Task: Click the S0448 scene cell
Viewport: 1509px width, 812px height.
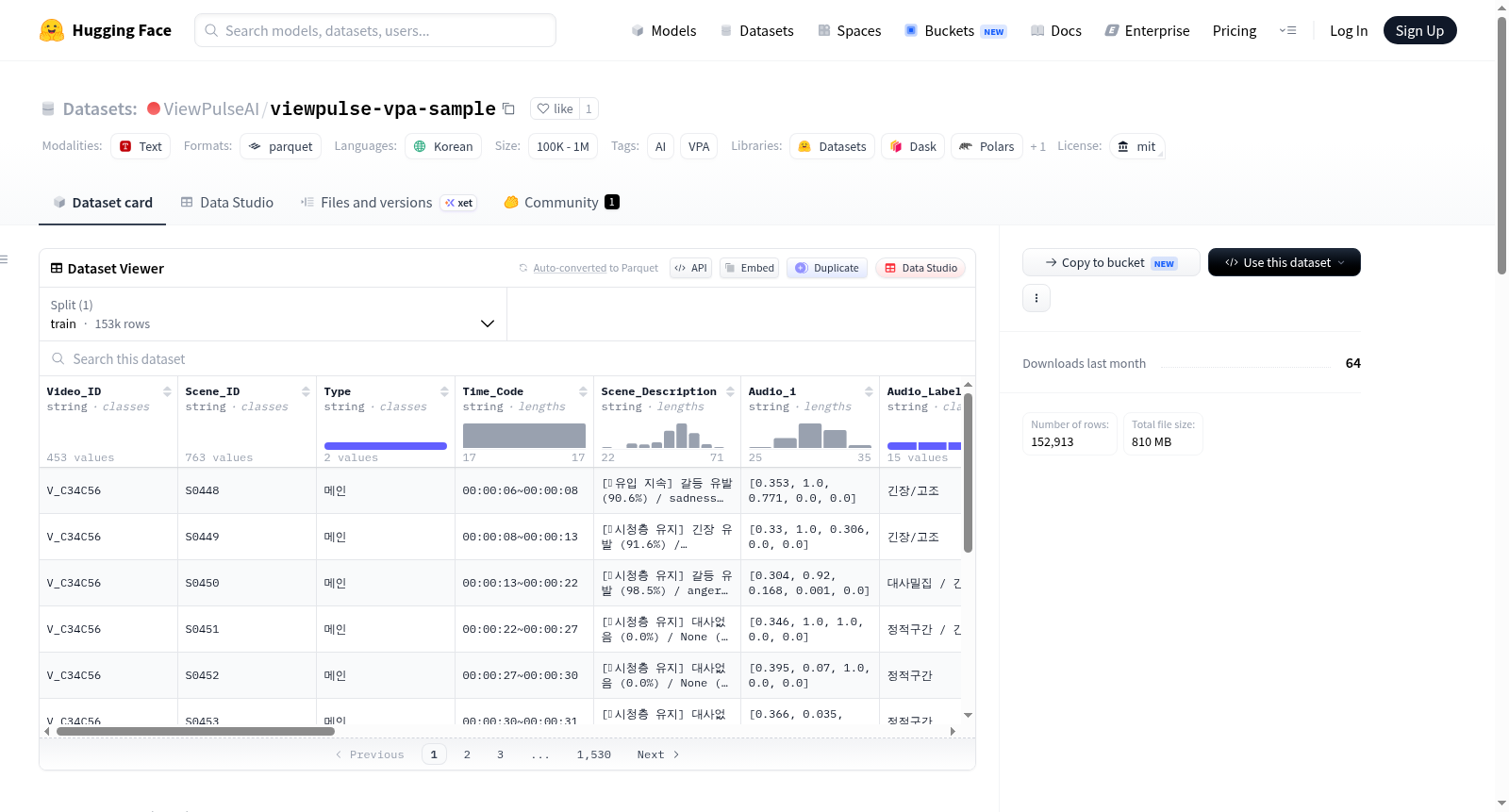Action: (247, 490)
